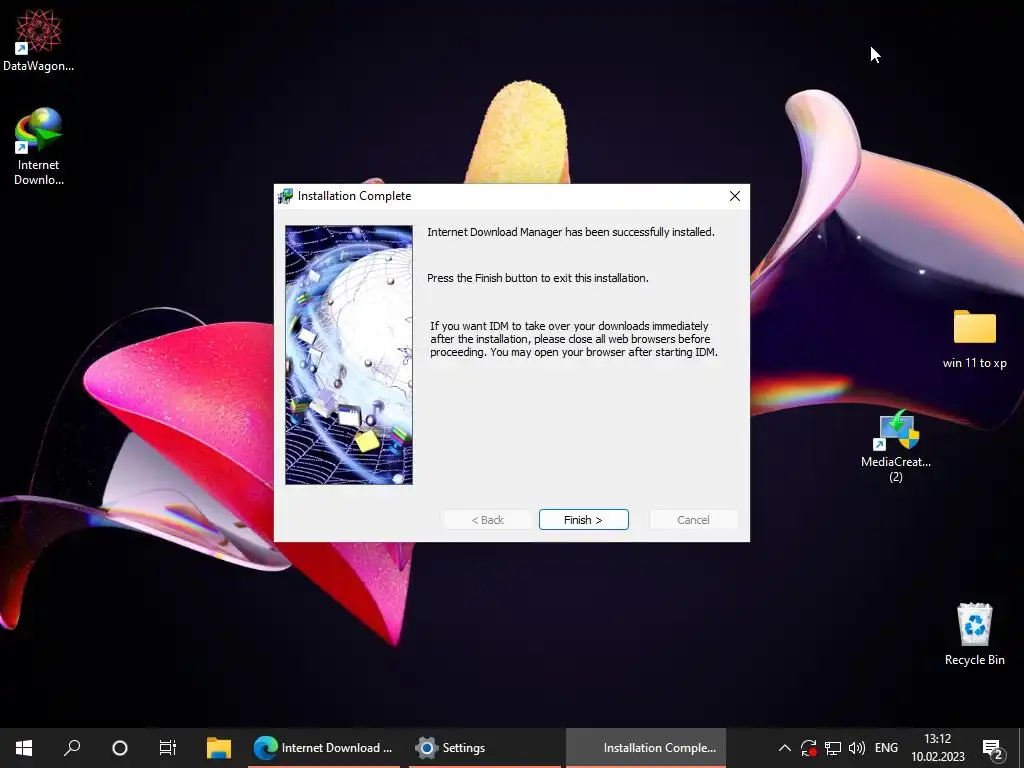Open volume speaker tray icon
1024x768 pixels.
(856, 748)
